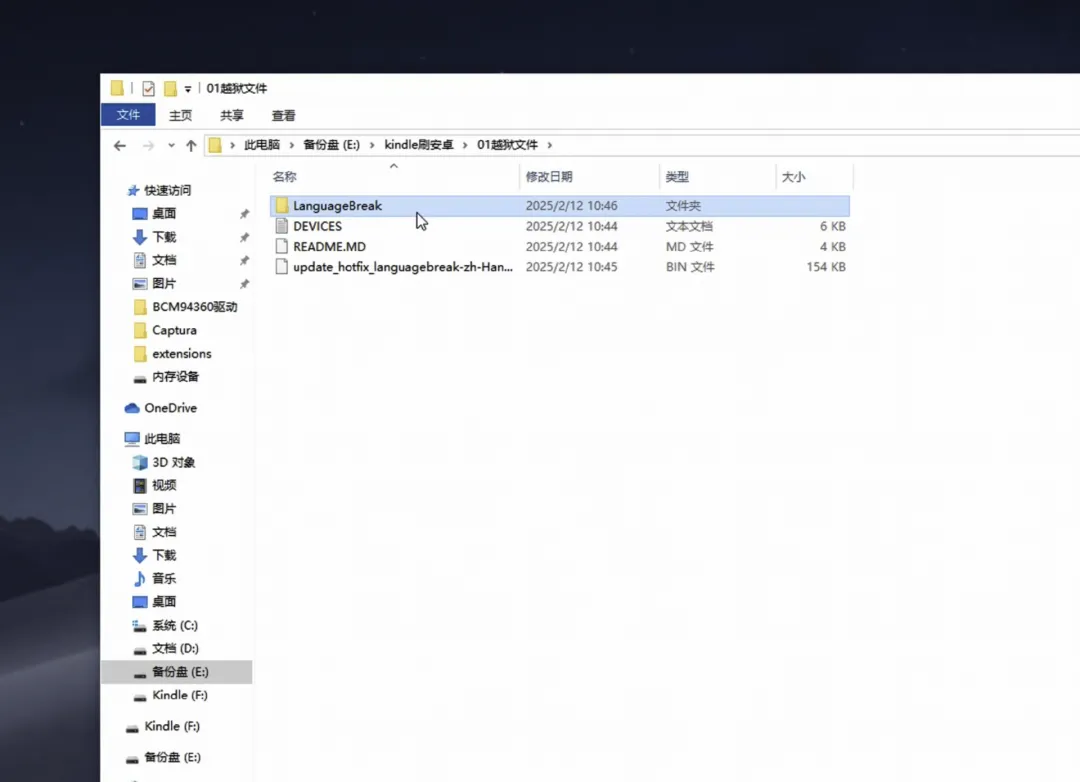Open 视频 under 此电脑
The image size is (1080, 782).
click(164, 485)
